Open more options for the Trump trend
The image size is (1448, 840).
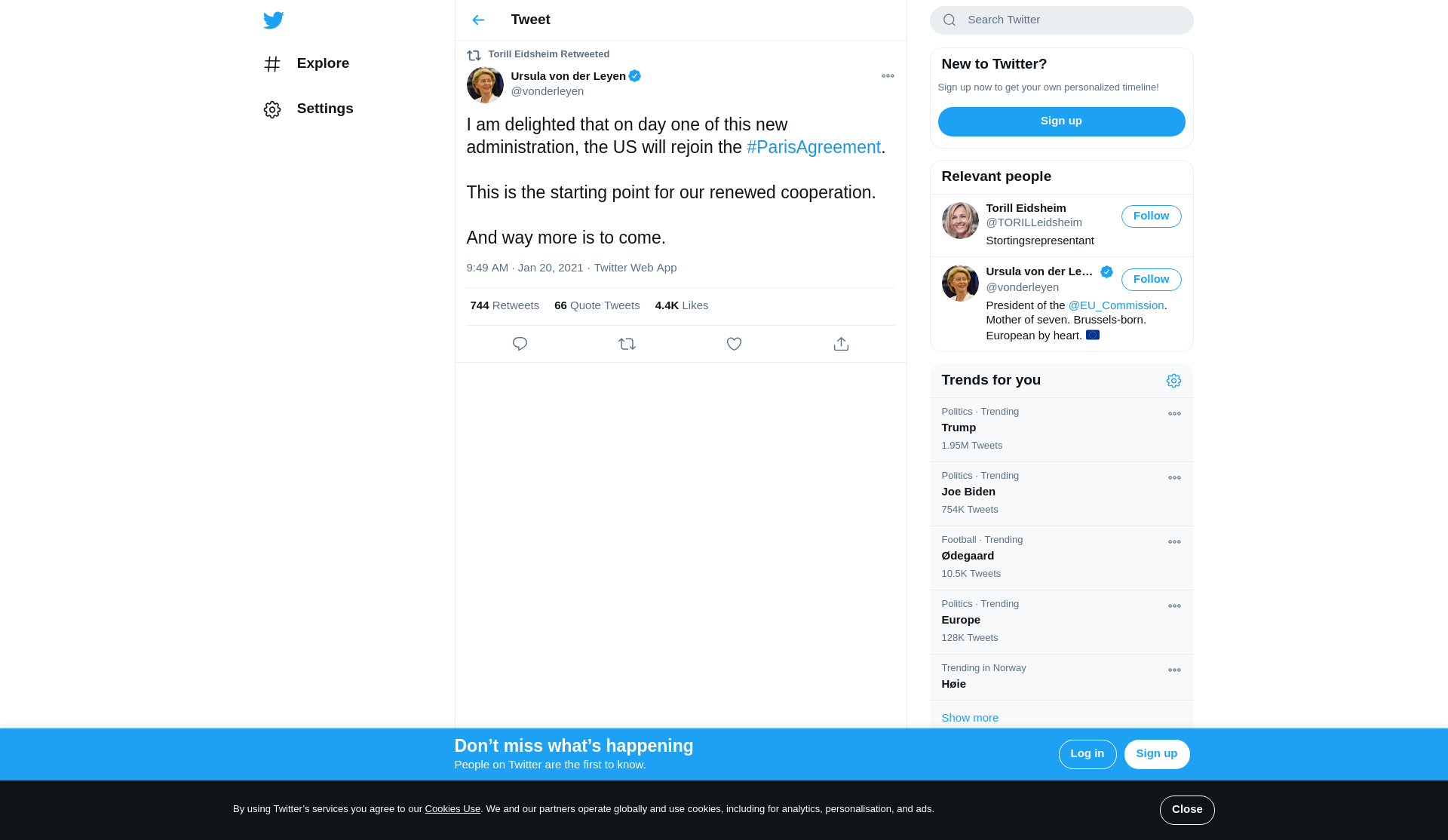1174,414
